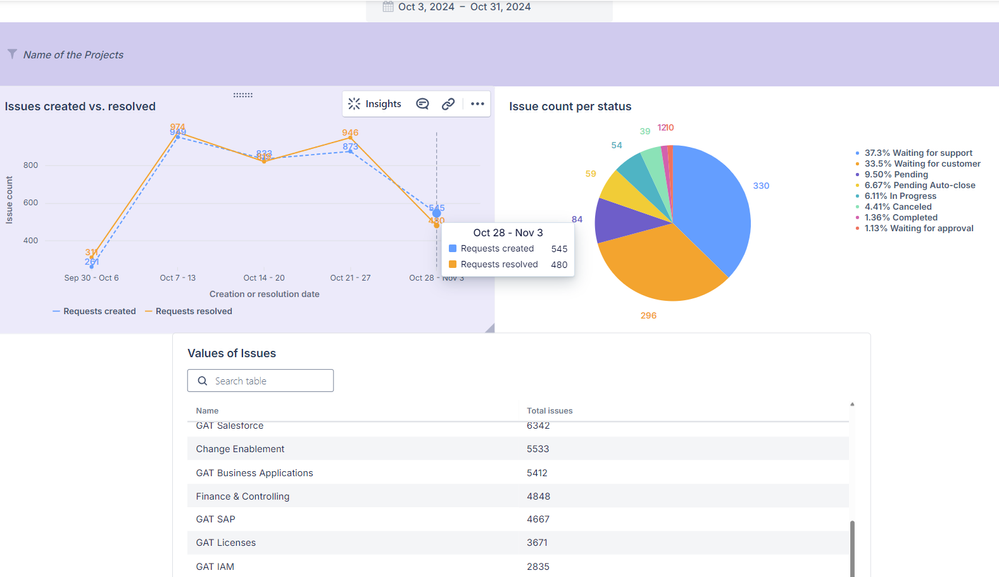Toggle Canceled legend item

893,207
